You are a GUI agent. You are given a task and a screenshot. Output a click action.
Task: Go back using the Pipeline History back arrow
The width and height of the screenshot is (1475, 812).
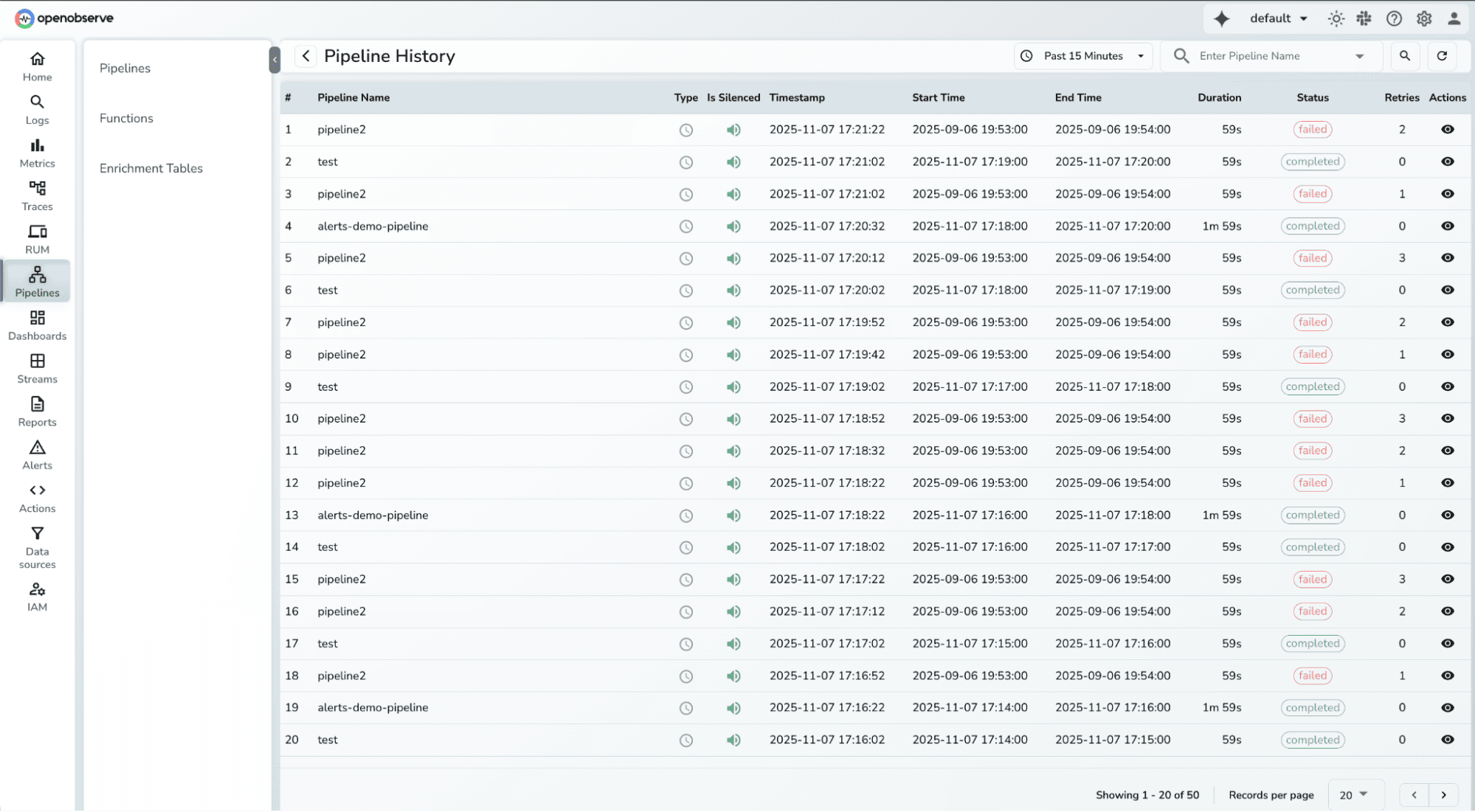coord(305,55)
